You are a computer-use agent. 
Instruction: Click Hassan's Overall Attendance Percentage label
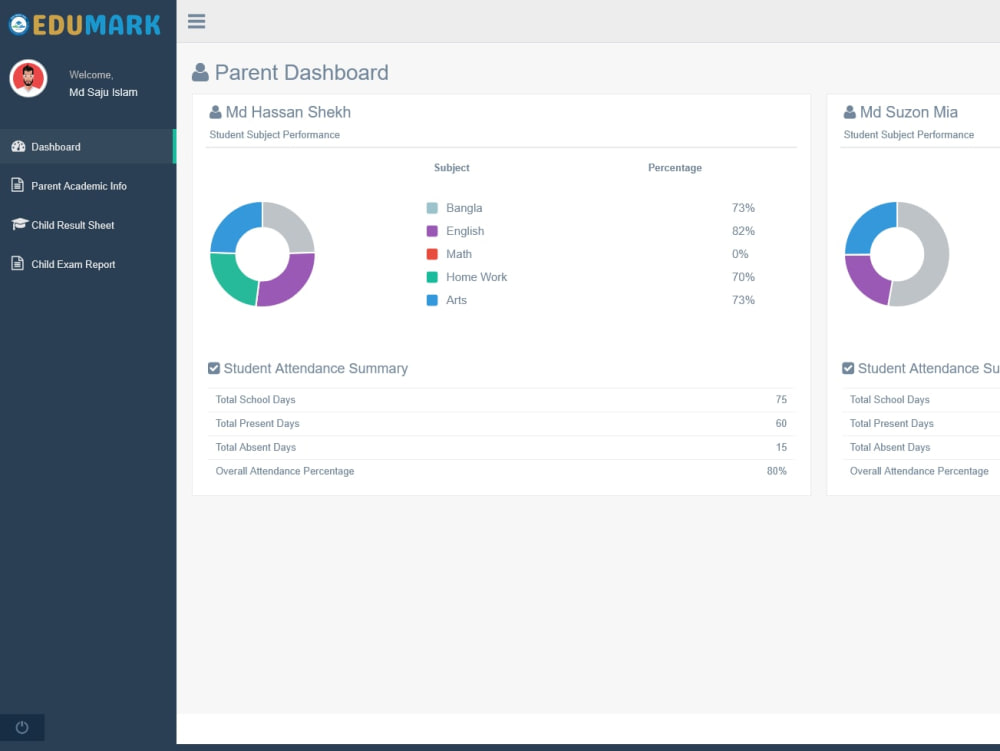pyautogui.click(x=284, y=471)
